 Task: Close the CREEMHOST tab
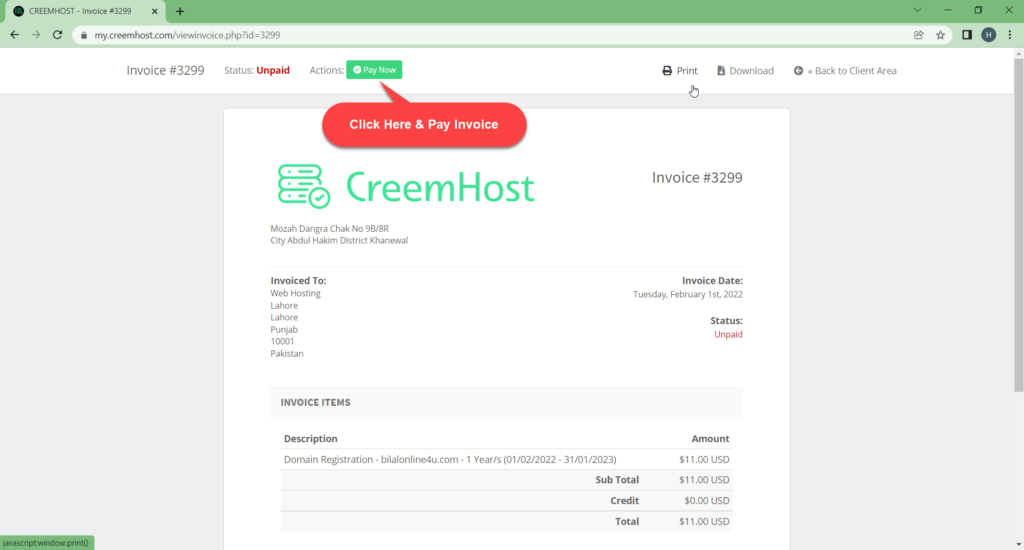pos(155,11)
